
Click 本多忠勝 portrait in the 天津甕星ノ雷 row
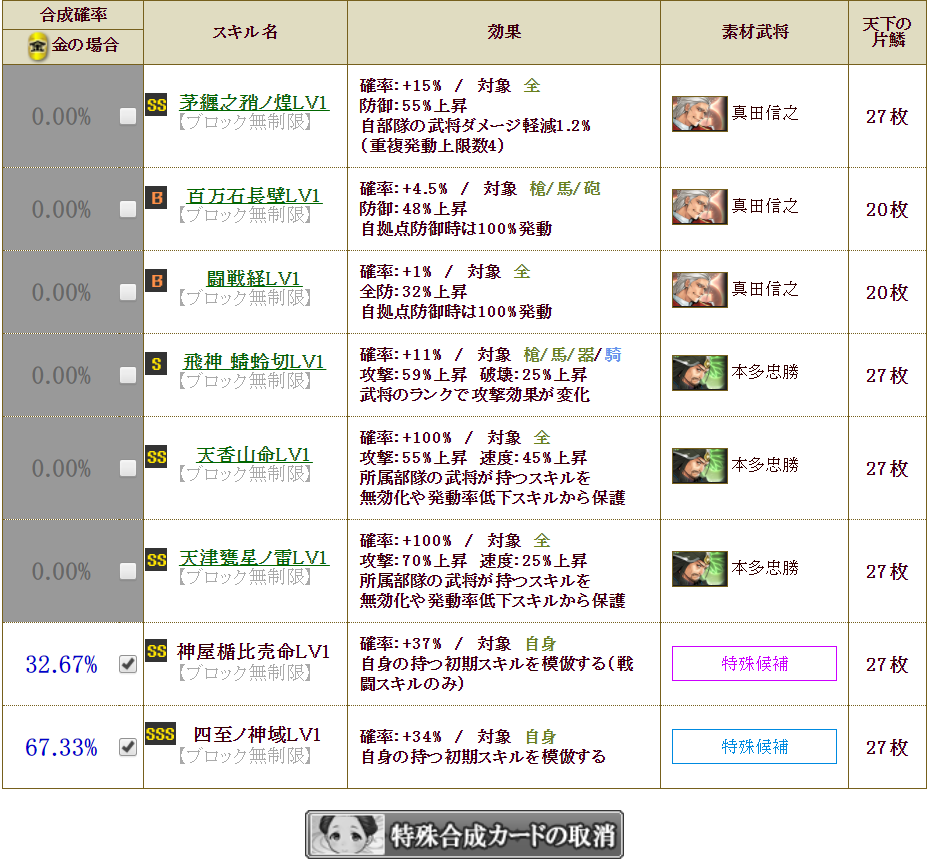click(700, 569)
